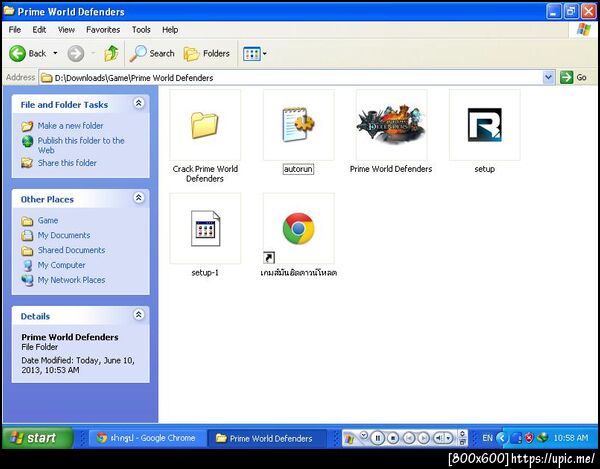Screen dimensions: 600x469
Task: Click the Publish to Web globe icon
Action: click(x=27, y=141)
